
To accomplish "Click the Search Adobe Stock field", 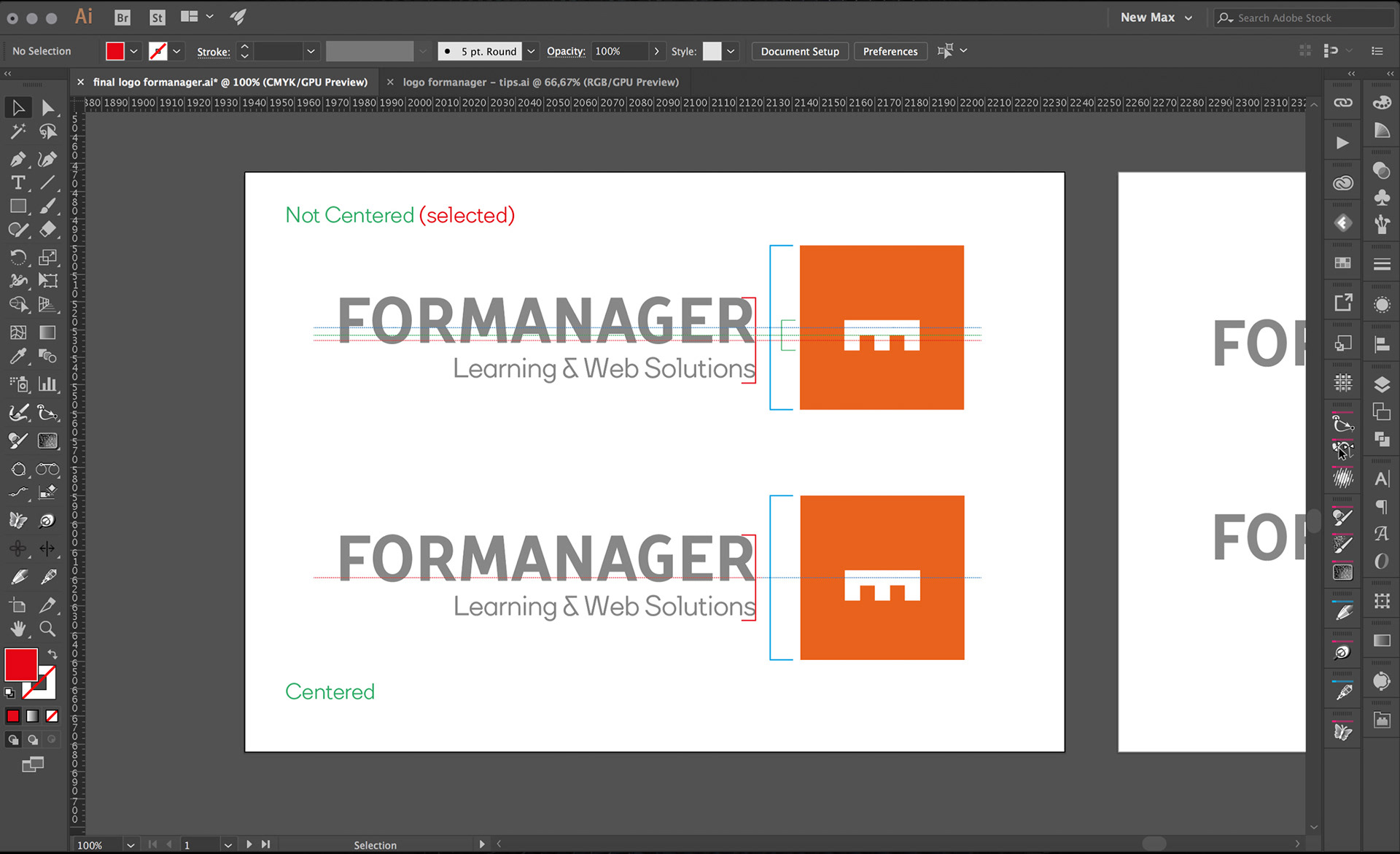I will (1304, 18).
